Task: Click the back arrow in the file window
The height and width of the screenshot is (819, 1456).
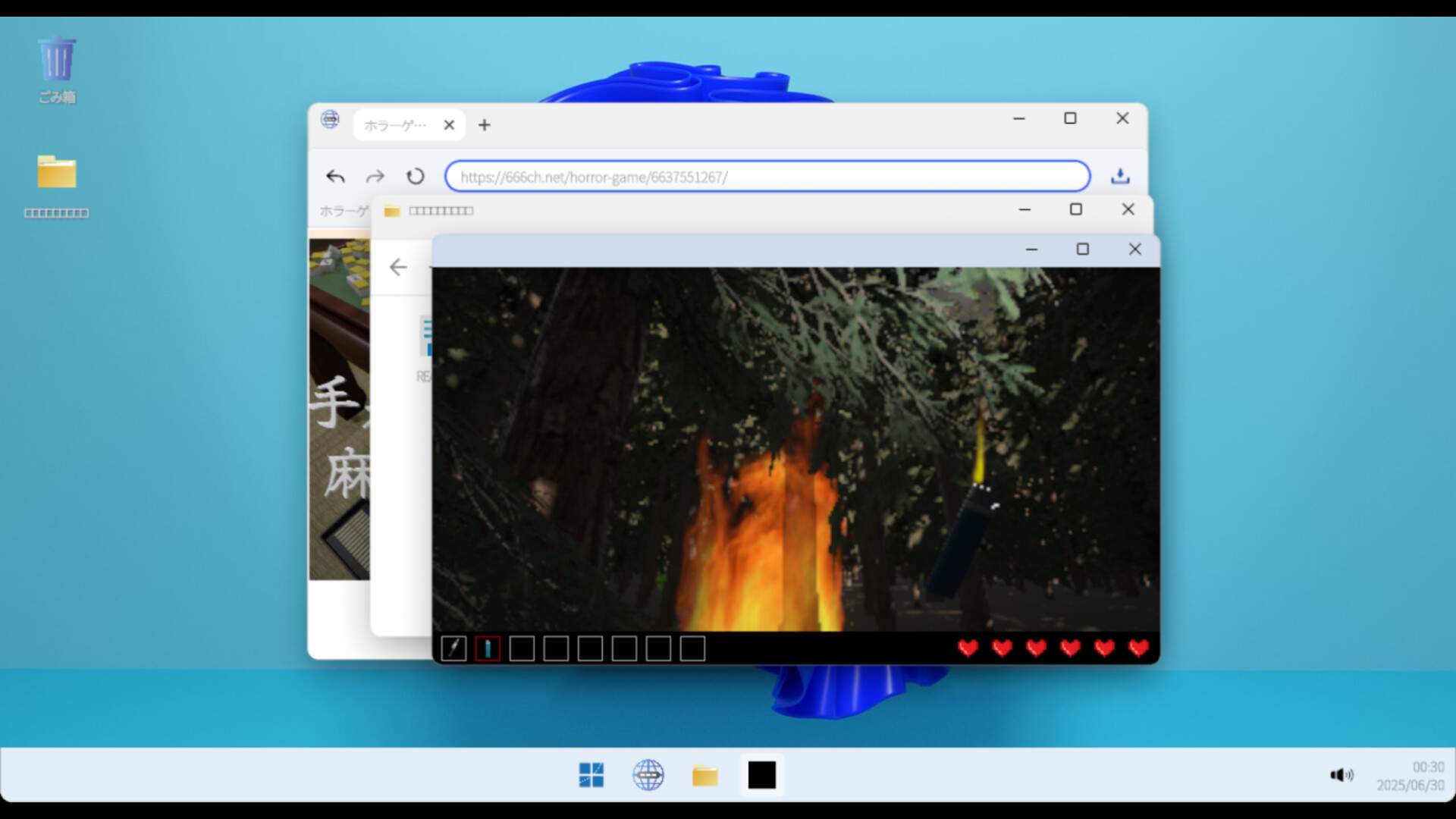Action: point(398,267)
